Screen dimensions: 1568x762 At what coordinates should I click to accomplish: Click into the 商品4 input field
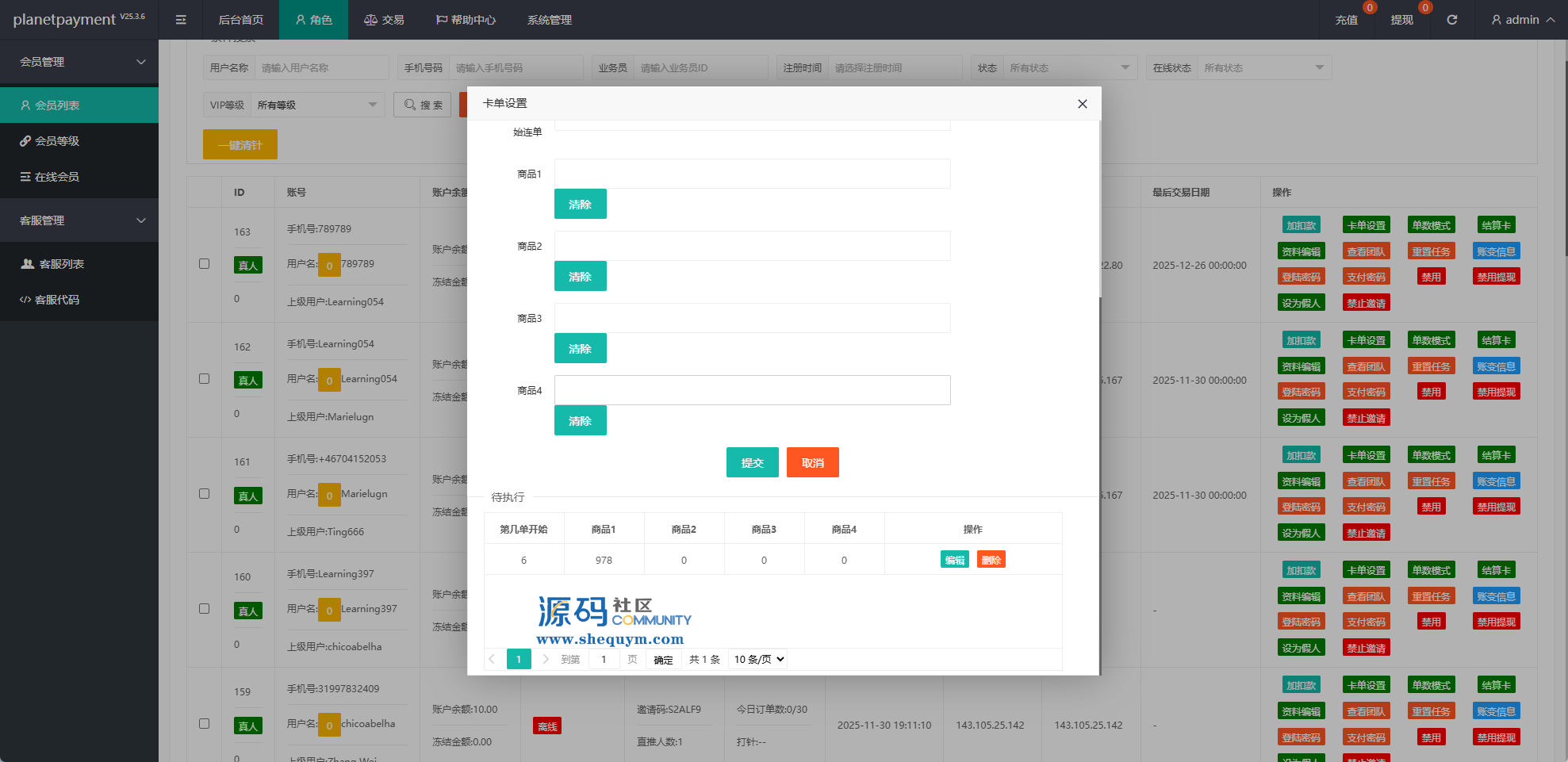click(752, 390)
